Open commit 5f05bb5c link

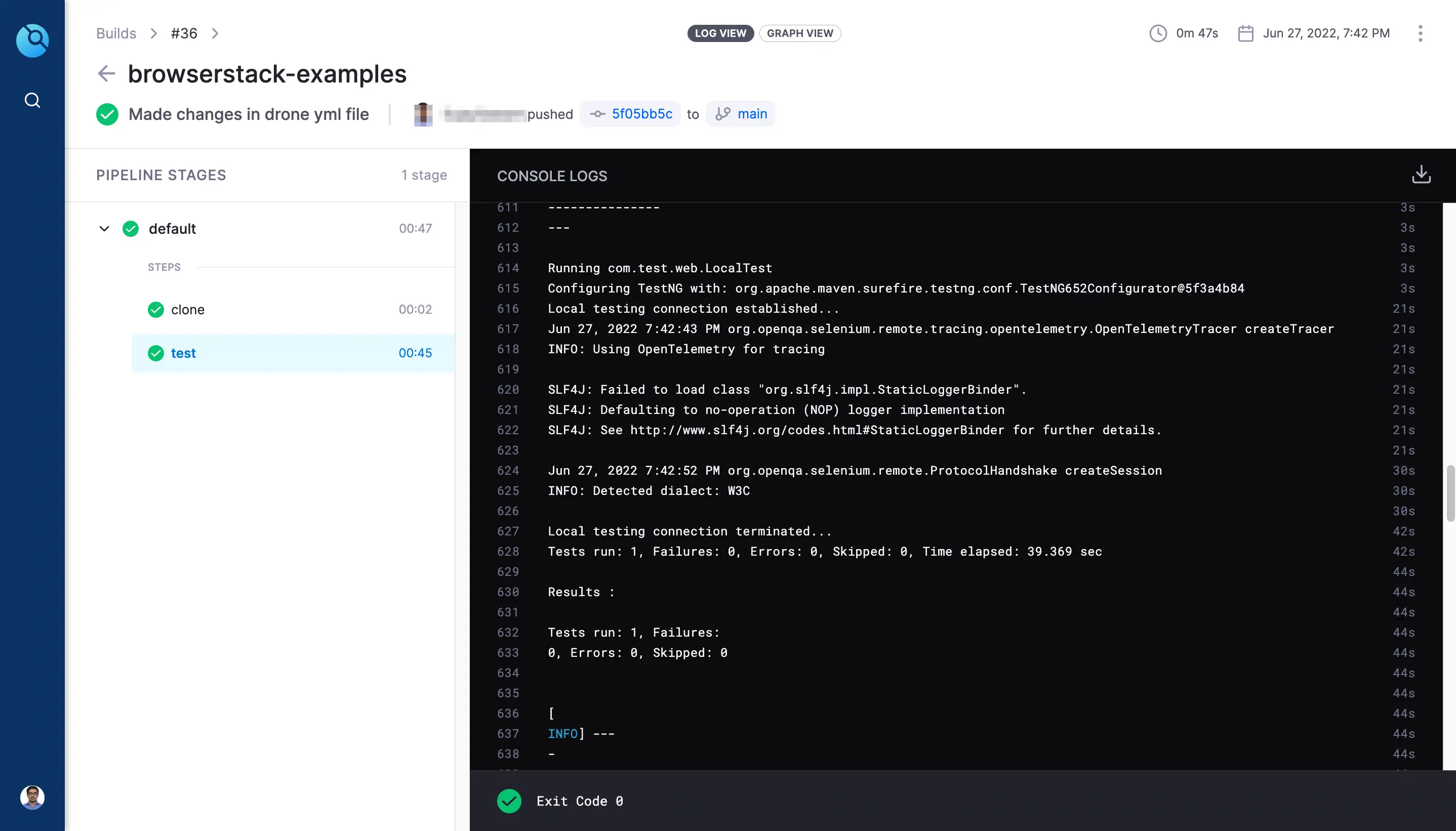(x=641, y=113)
